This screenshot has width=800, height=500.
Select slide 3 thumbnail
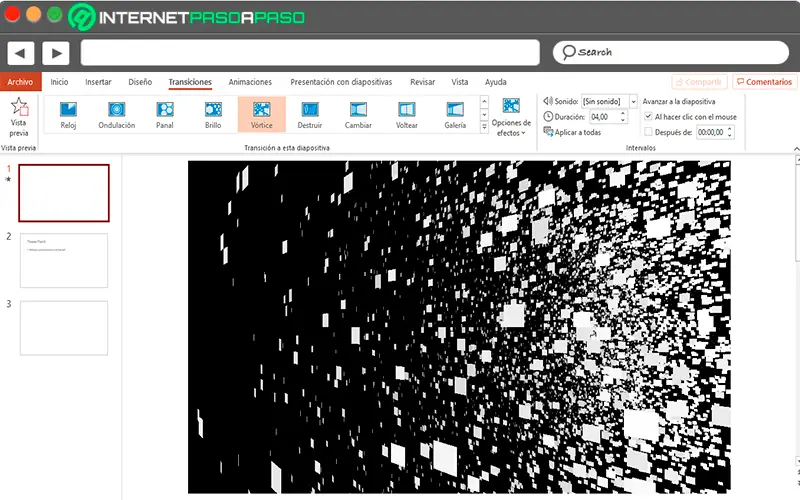tap(64, 328)
